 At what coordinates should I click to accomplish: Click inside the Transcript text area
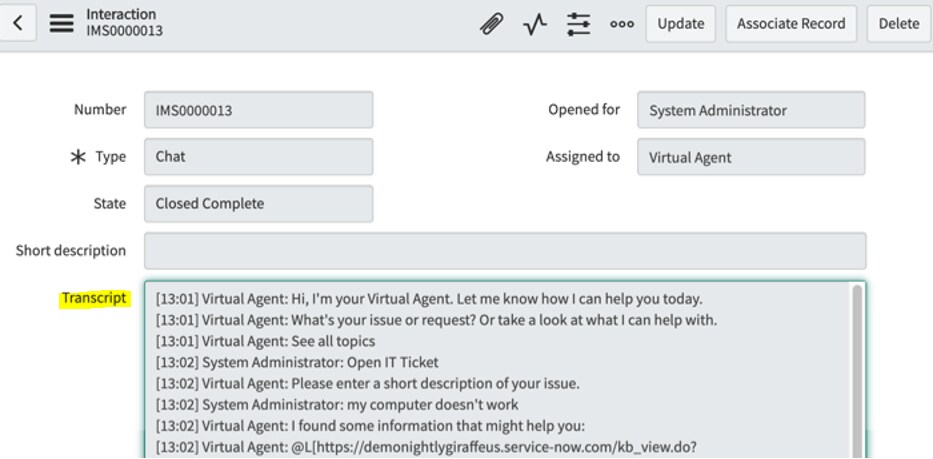pyautogui.click(x=499, y=370)
